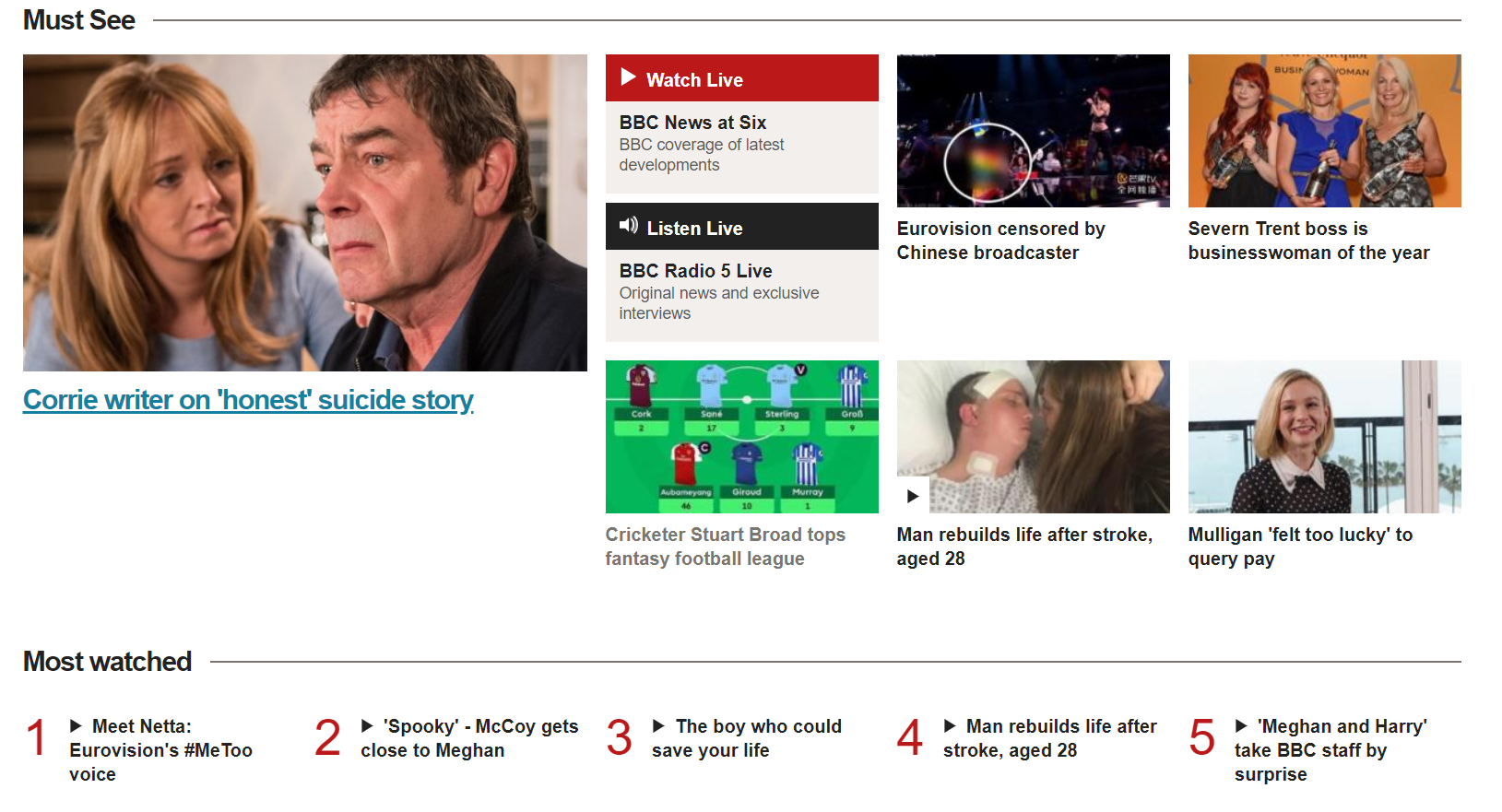Image resolution: width=1502 pixels, height=812 pixels.
Task: Open Corrie writer on 'honest' suicide story
Action: click(x=248, y=400)
